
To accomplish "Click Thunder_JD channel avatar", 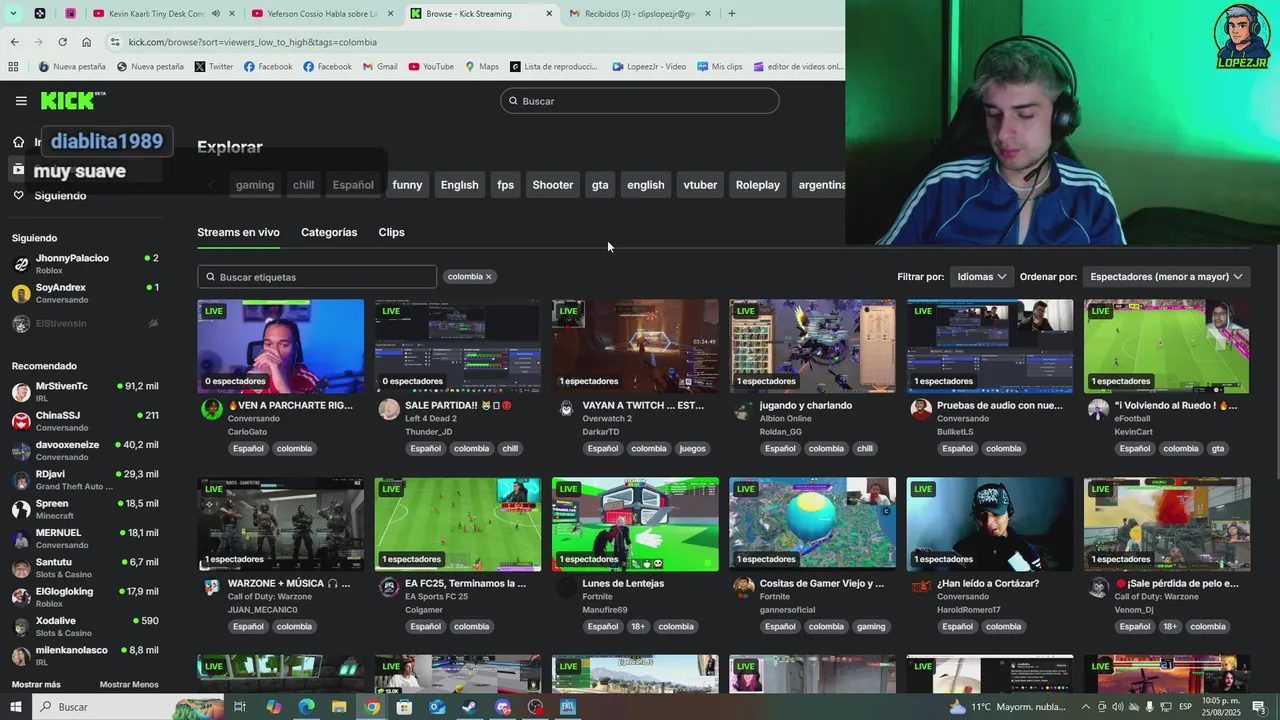I will [x=388, y=409].
